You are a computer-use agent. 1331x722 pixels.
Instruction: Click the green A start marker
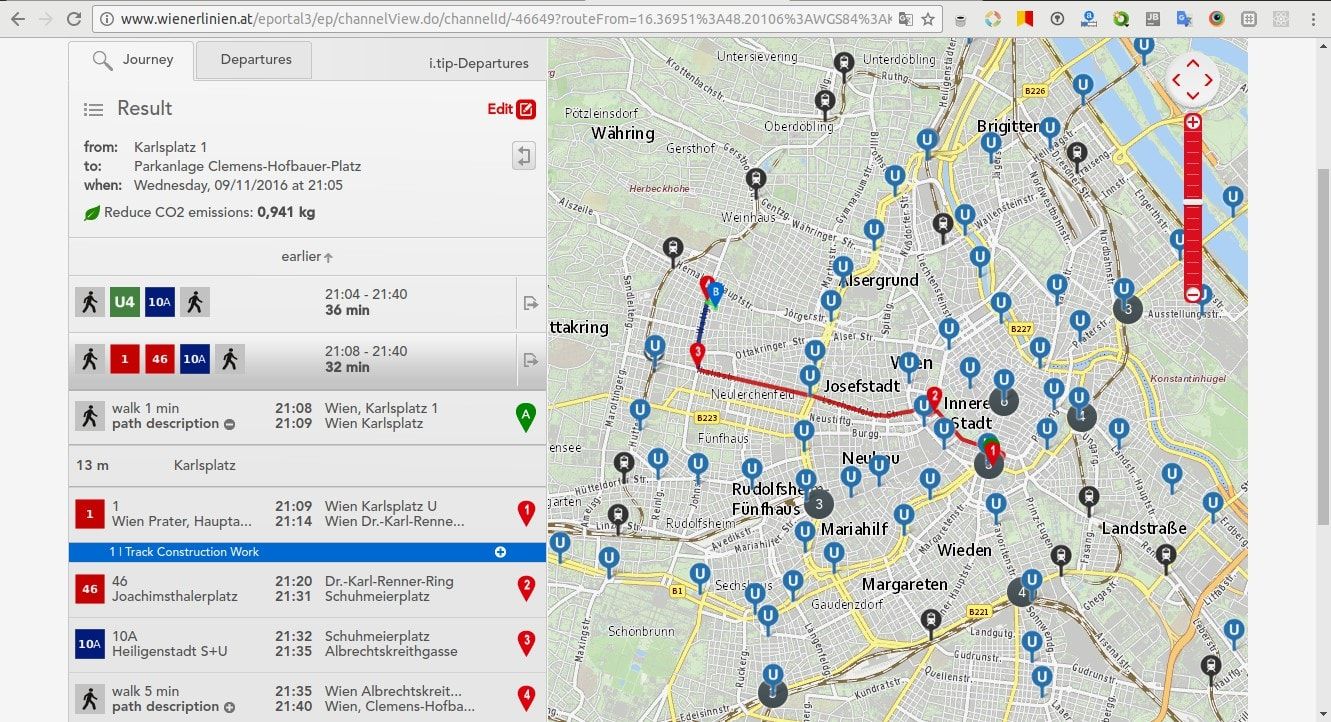coord(525,416)
